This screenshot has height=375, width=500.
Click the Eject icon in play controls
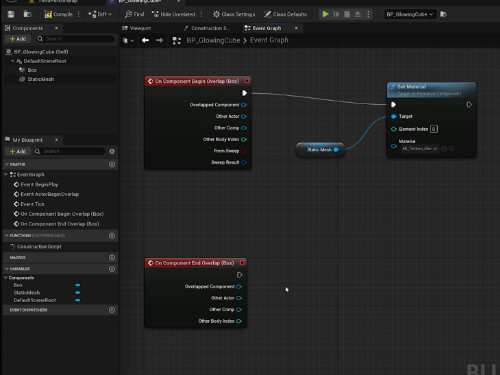click(357, 14)
